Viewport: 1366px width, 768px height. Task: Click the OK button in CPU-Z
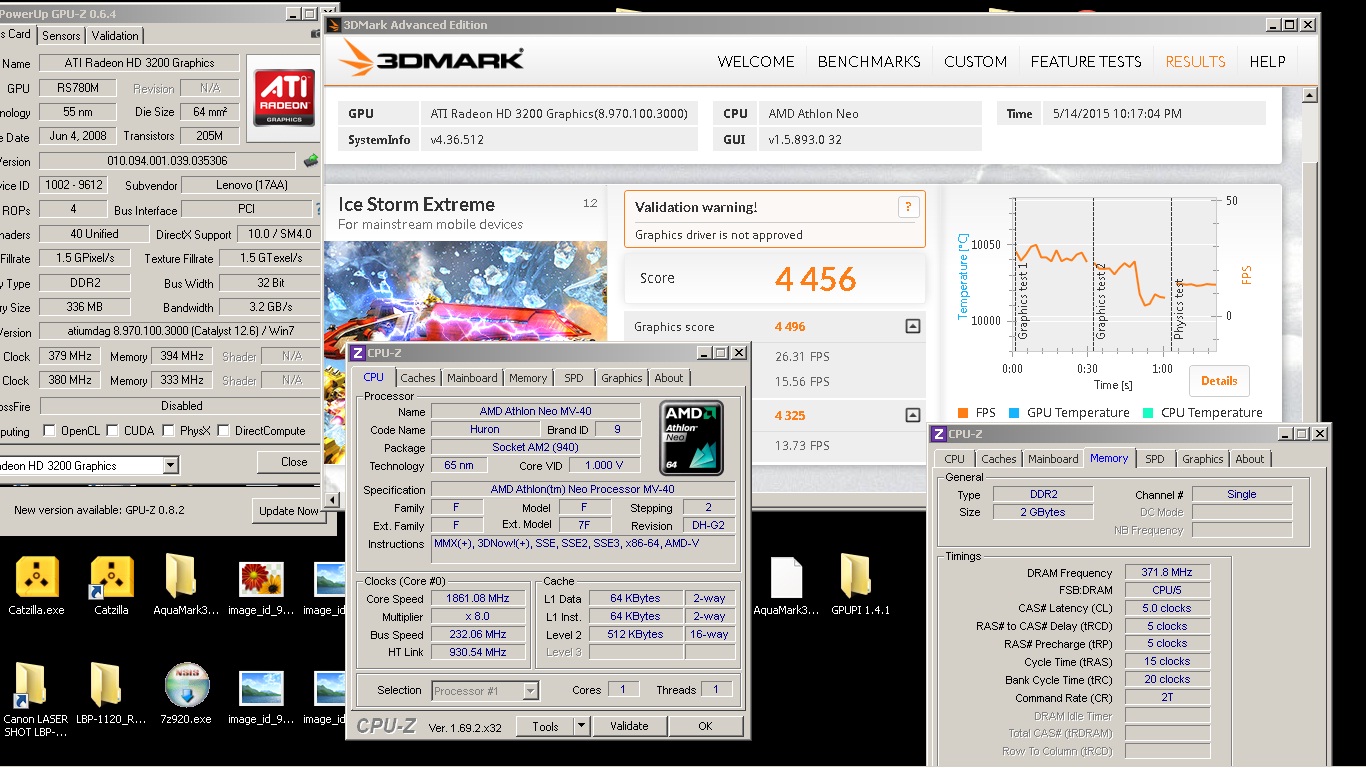[x=705, y=726]
